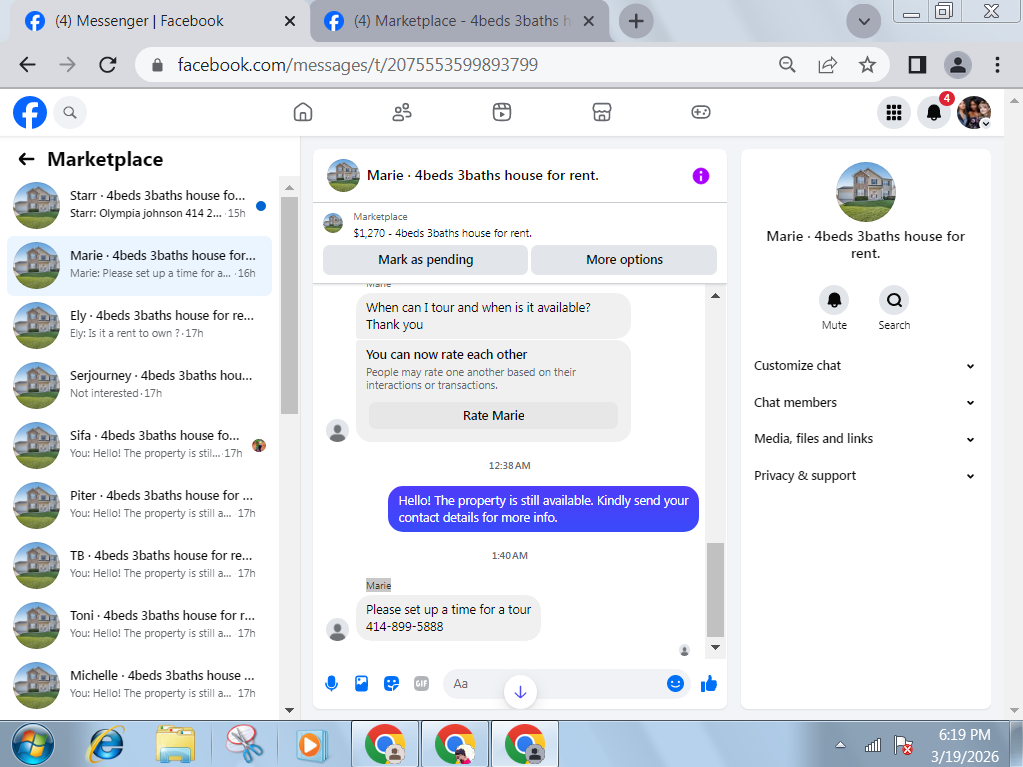Open the Friends icon in top navigation
1023x767 pixels.
(402, 112)
